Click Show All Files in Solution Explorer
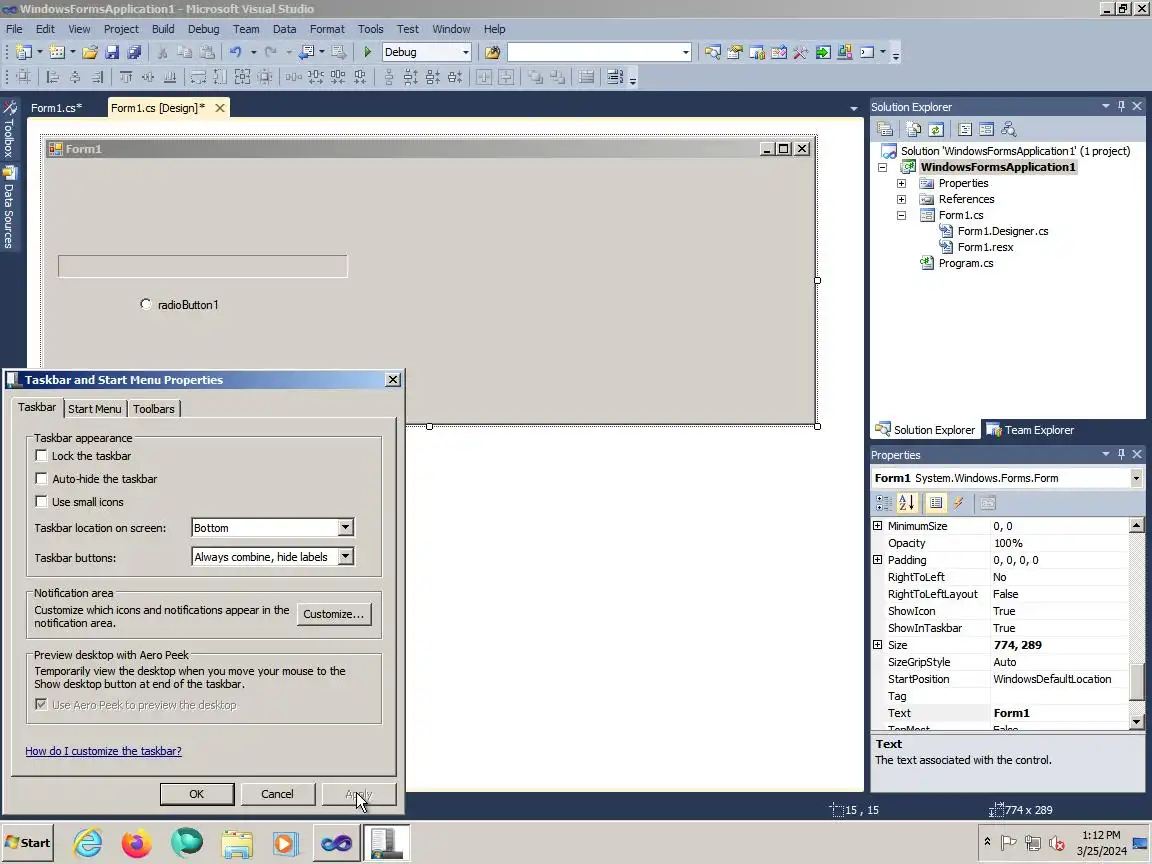Image resolution: width=1152 pixels, height=864 pixels. tap(913, 130)
